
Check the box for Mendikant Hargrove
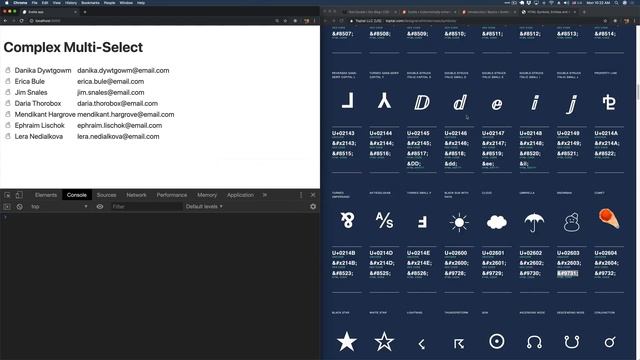(8, 114)
